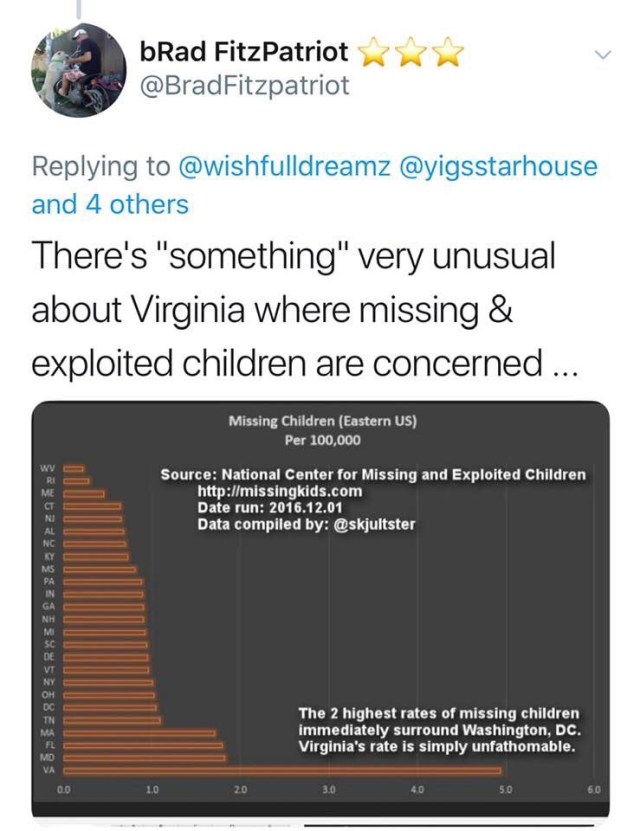Click the "Virginia's rate is simply unfathomable" annotation
Viewport: 640px width, 831px height.
point(437,746)
